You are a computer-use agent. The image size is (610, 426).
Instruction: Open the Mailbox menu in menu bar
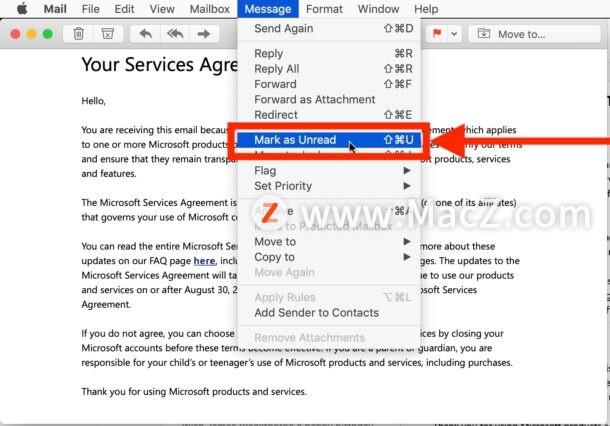[209, 9]
